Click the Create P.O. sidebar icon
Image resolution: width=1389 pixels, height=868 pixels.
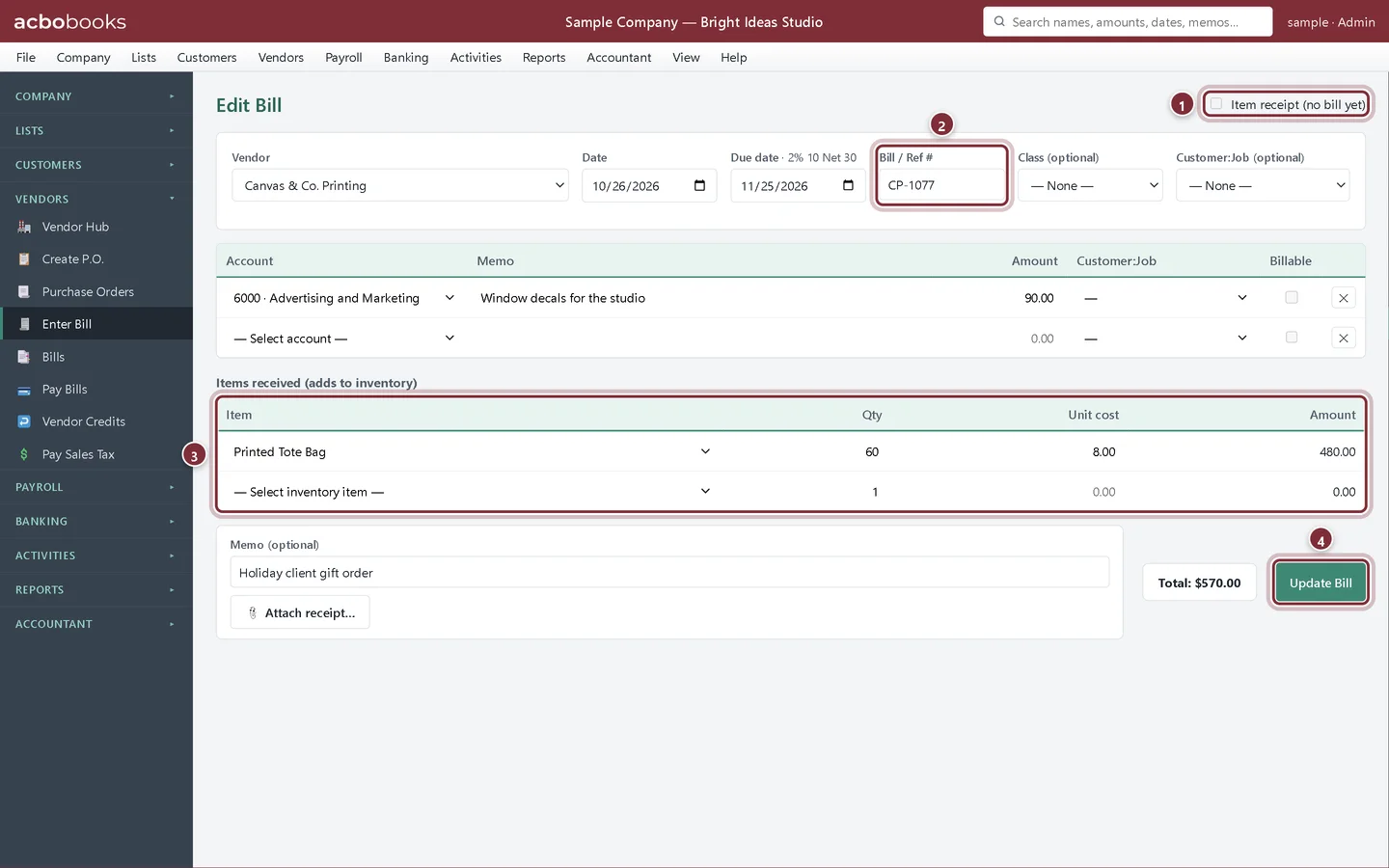pyautogui.click(x=24, y=259)
